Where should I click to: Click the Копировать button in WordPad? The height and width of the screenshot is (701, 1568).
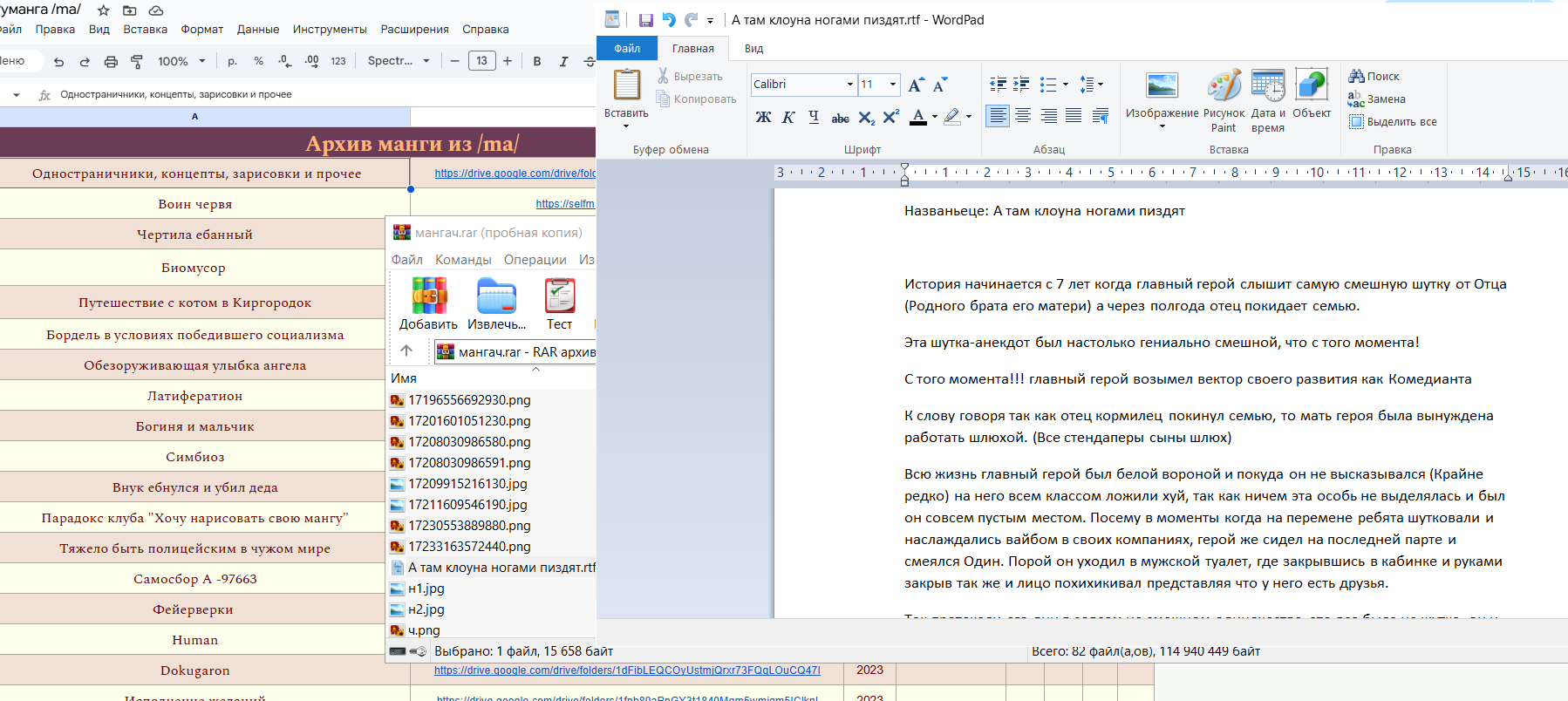pos(696,99)
